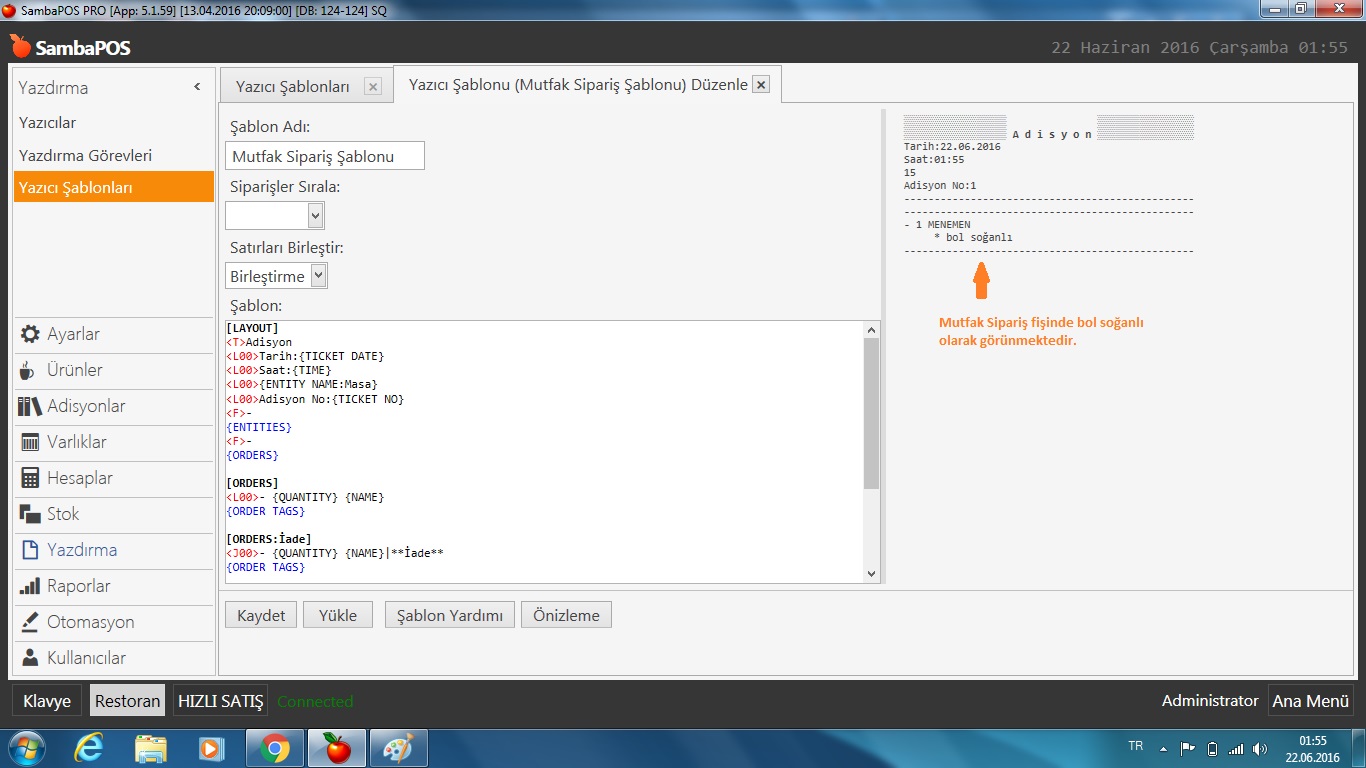Close the Yazıcı Şablonu Düzenle tab
This screenshot has width=1366, height=768.
point(761,85)
